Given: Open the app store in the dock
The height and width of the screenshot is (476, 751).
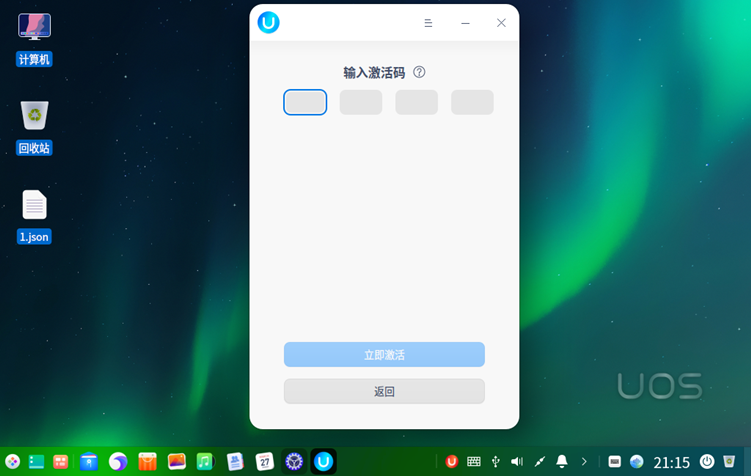Looking at the screenshot, I should click(89, 461).
